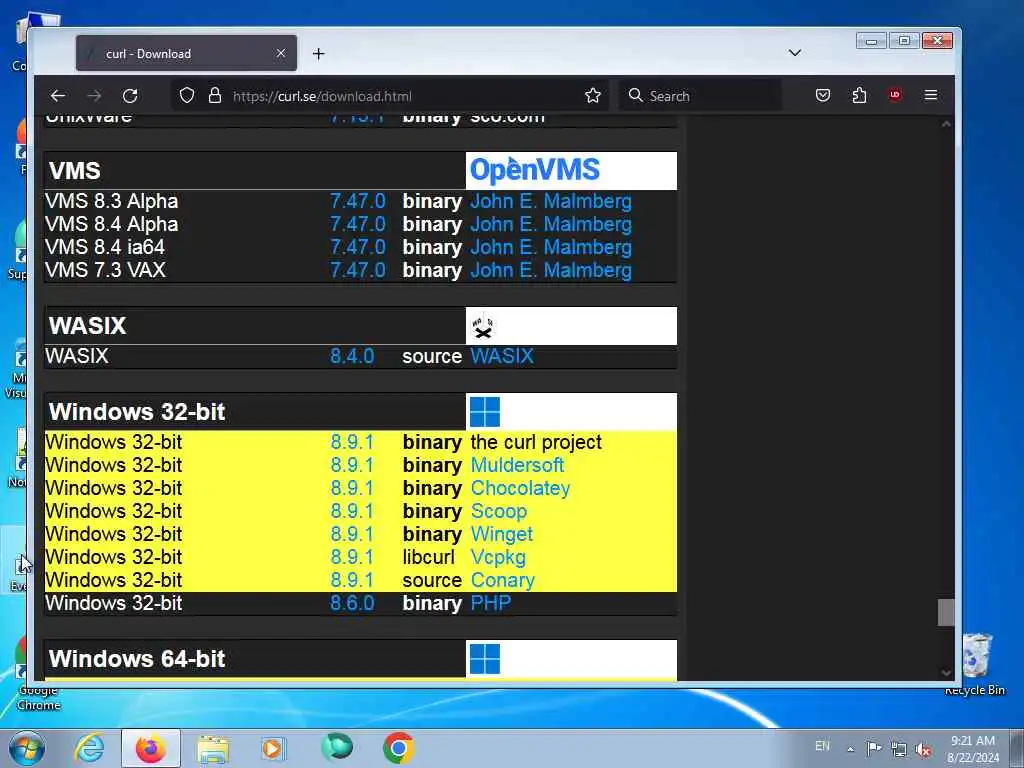Open the Windows Start menu
Viewport: 1024px width, 768px height.
pos(26,748)
